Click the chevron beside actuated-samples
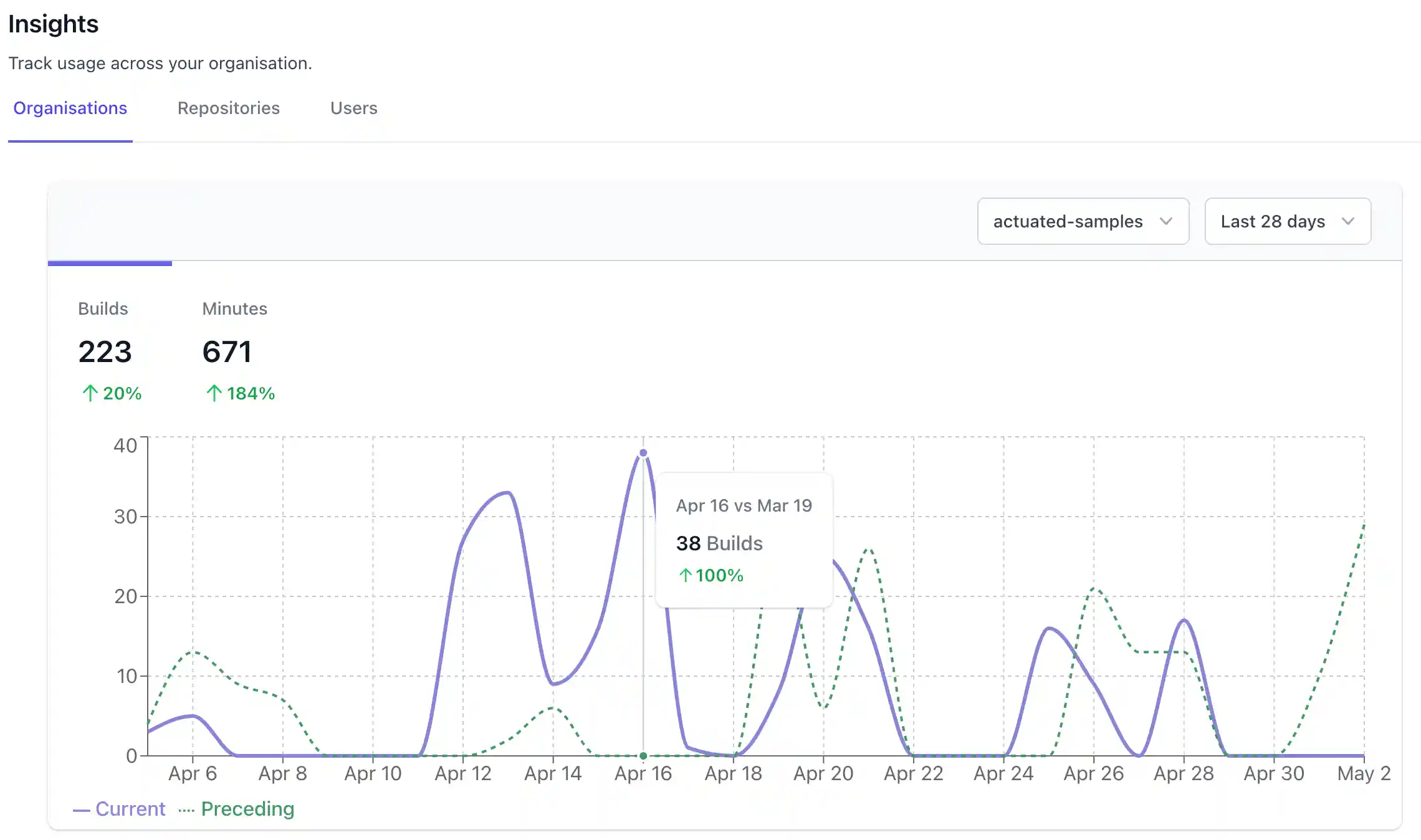This screenshot has width=1421, height=840. pos(1165,221)
